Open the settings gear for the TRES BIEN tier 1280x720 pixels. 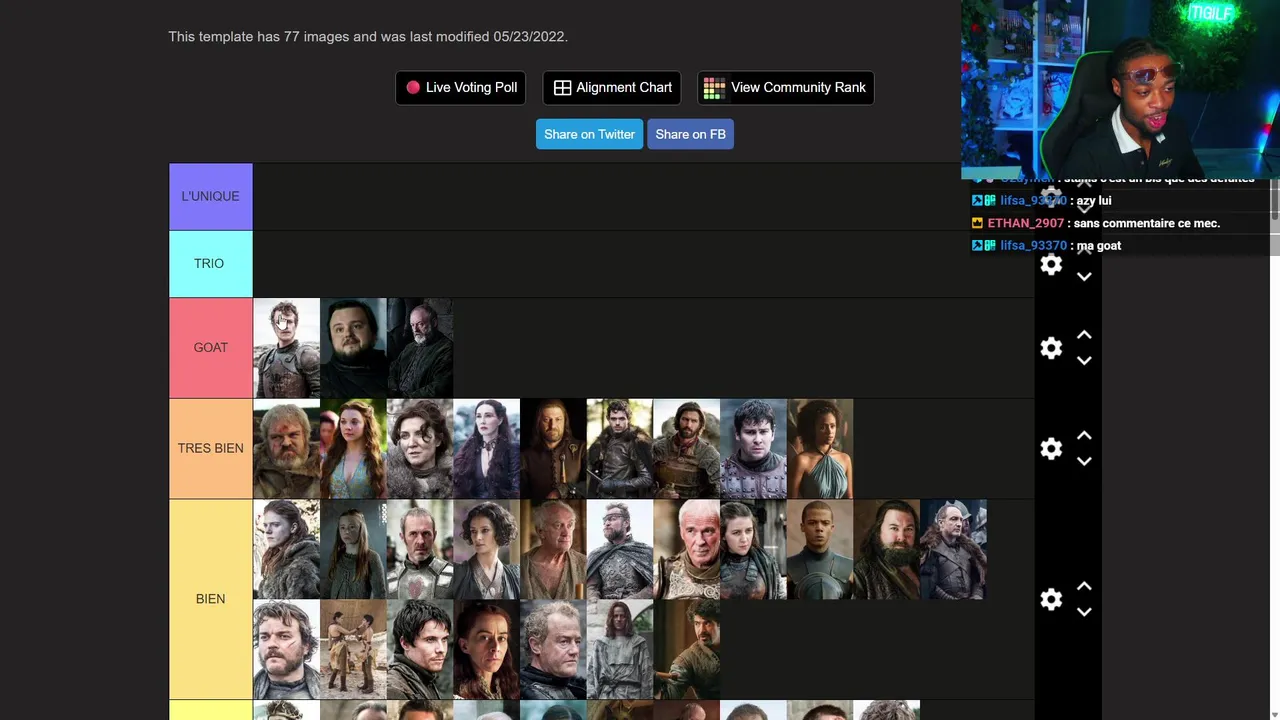coord(1051,448)
